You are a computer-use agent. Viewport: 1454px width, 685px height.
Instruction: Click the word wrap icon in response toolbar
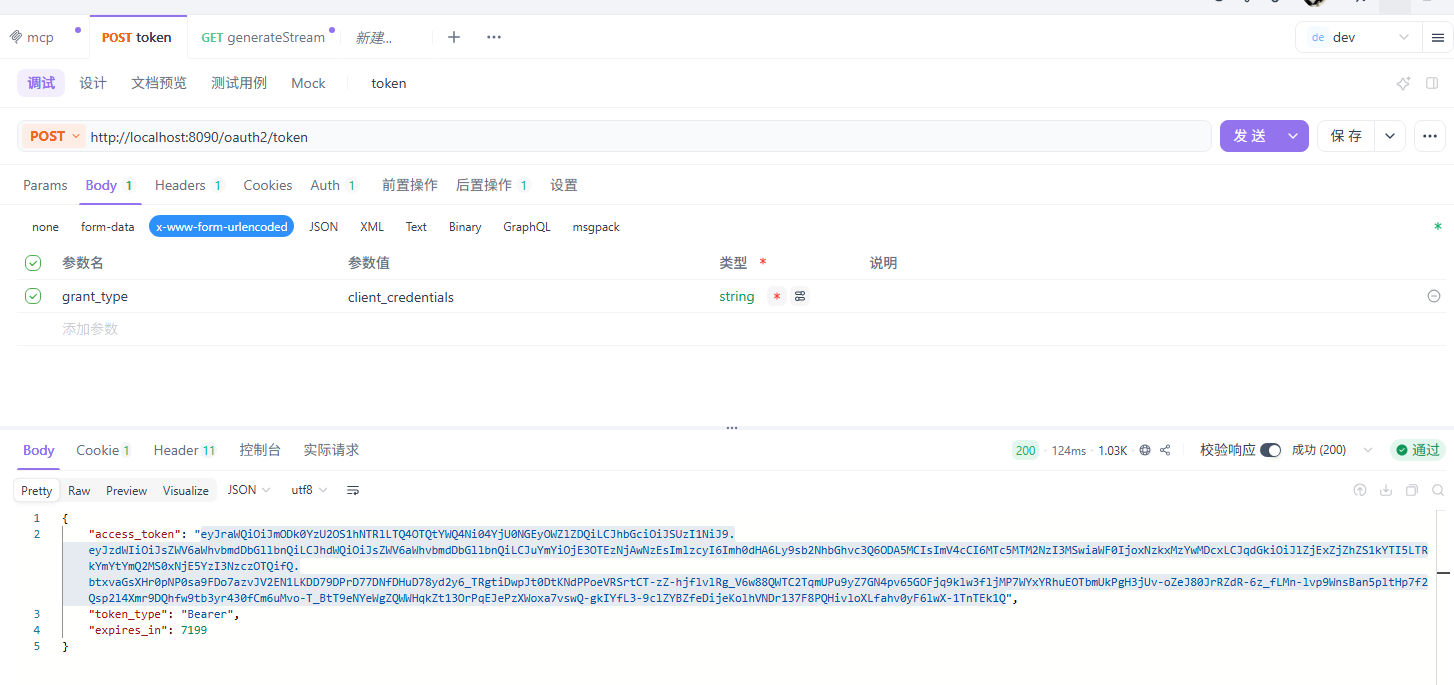(353, 490)
